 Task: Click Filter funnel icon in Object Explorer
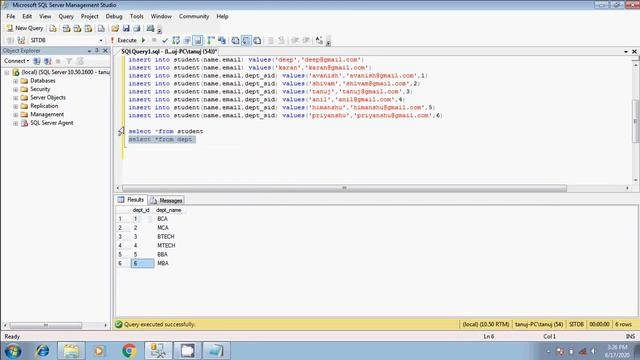69,61
